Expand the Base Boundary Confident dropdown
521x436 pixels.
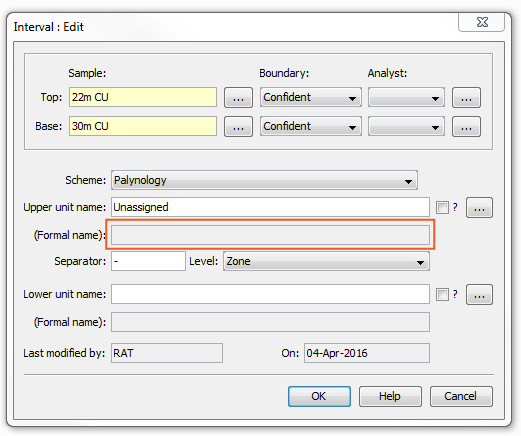[311, 126]
